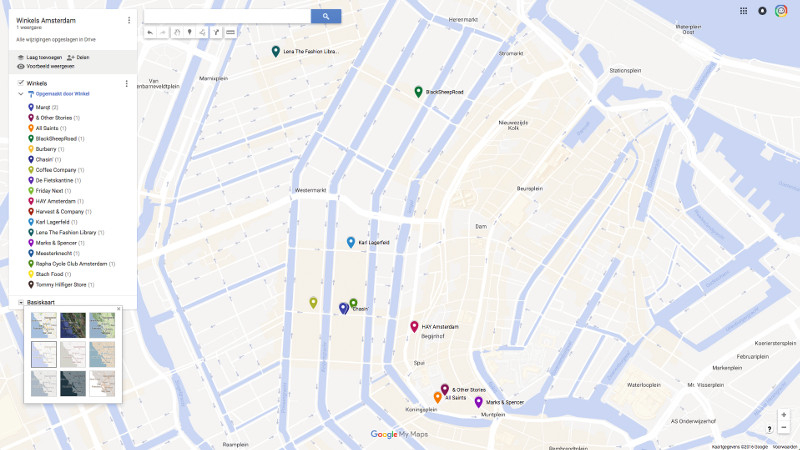Select the hand pan tool
Screen dimensions: 800x450
(177, 33)
